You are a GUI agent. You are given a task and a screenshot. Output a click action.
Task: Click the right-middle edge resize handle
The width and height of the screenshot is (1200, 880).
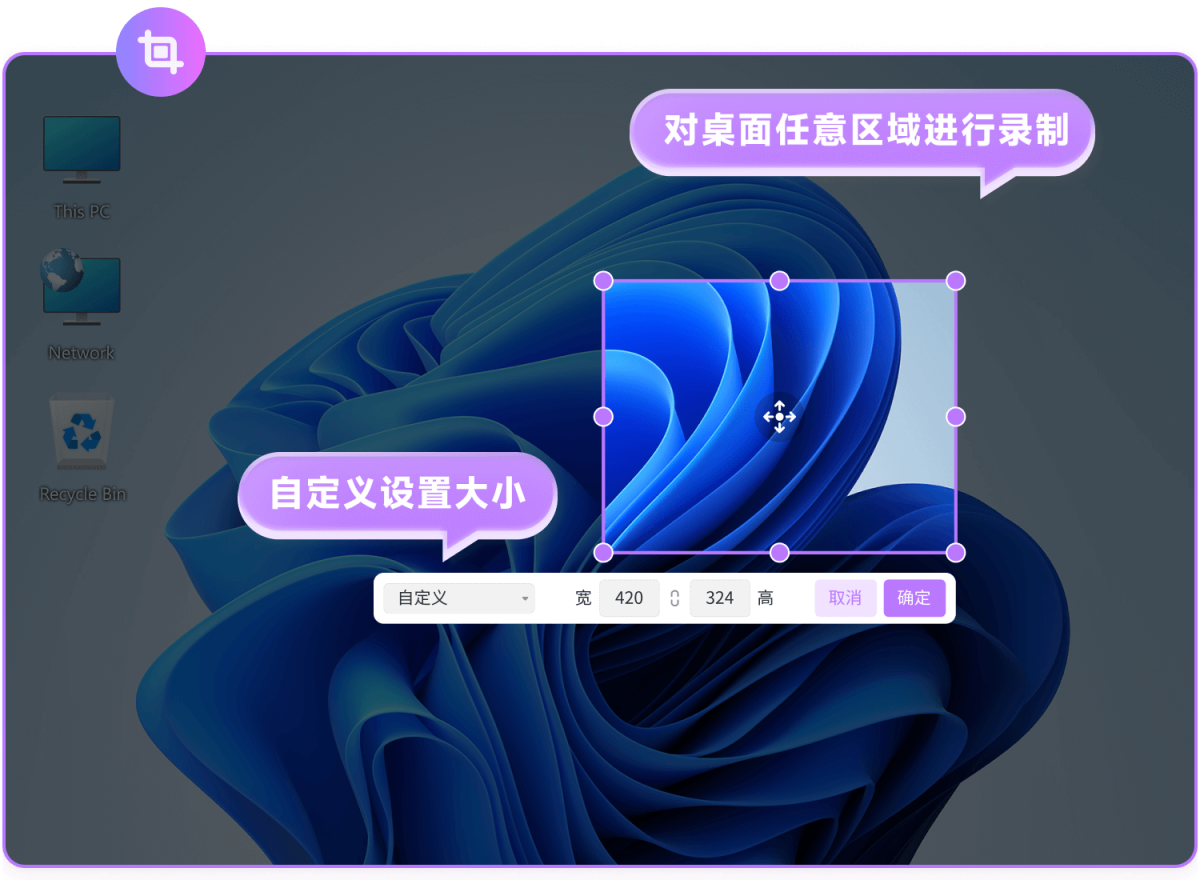(x=955, y=416)
